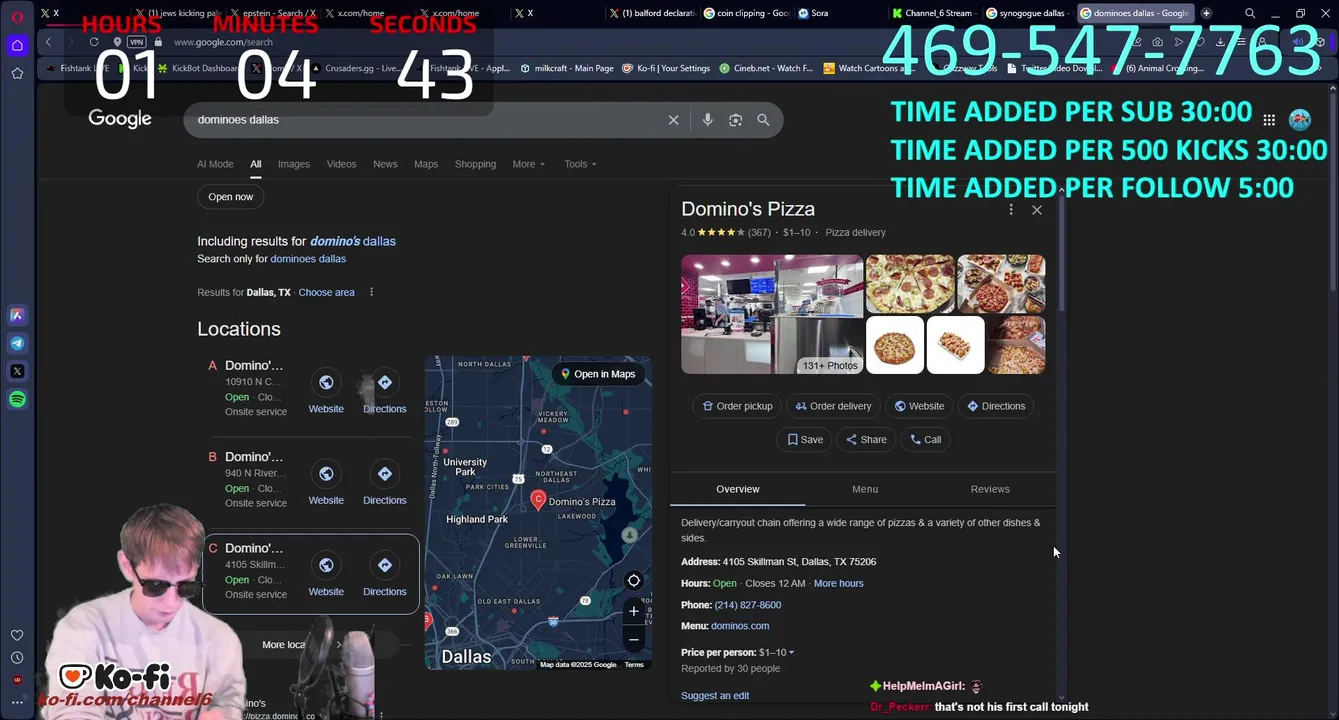The height and width of the screenshot is (720, 1339).
Task: Start a voice search with the microphone
Action: tap(707, 120)
